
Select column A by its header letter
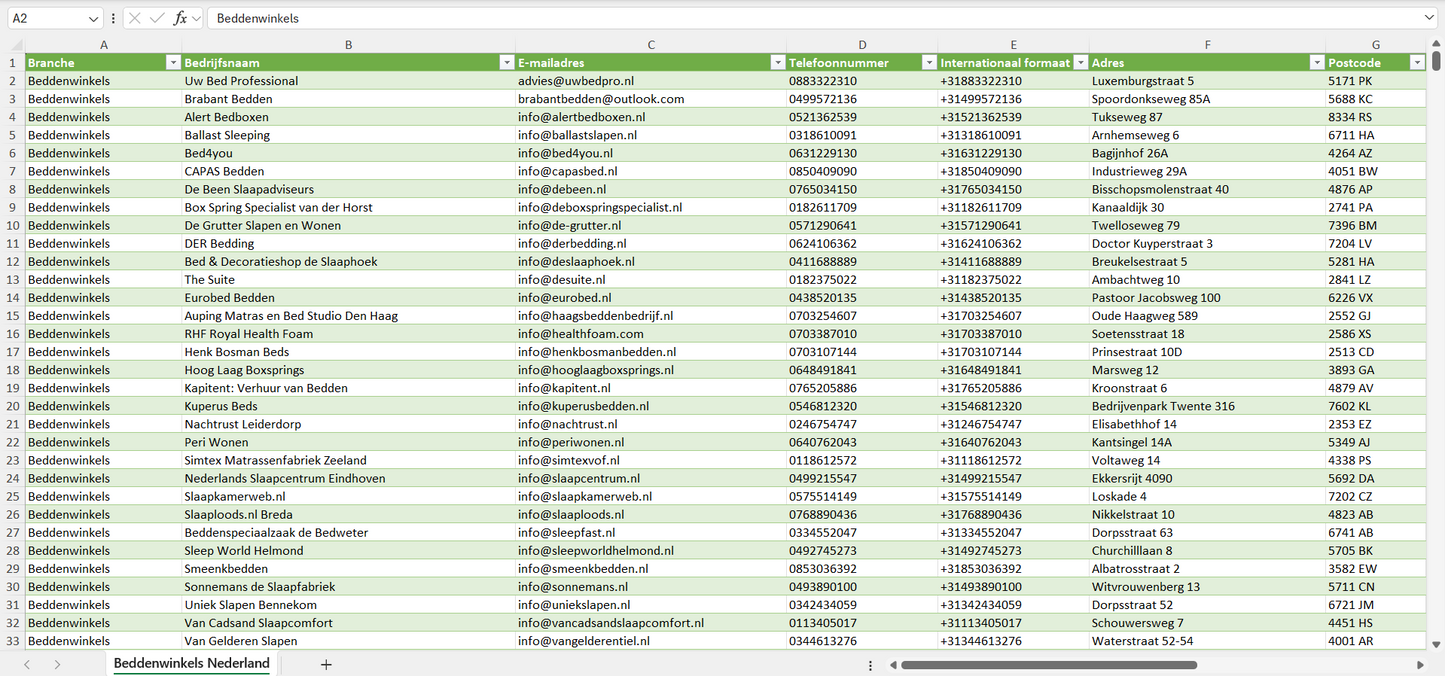[104, 45]
